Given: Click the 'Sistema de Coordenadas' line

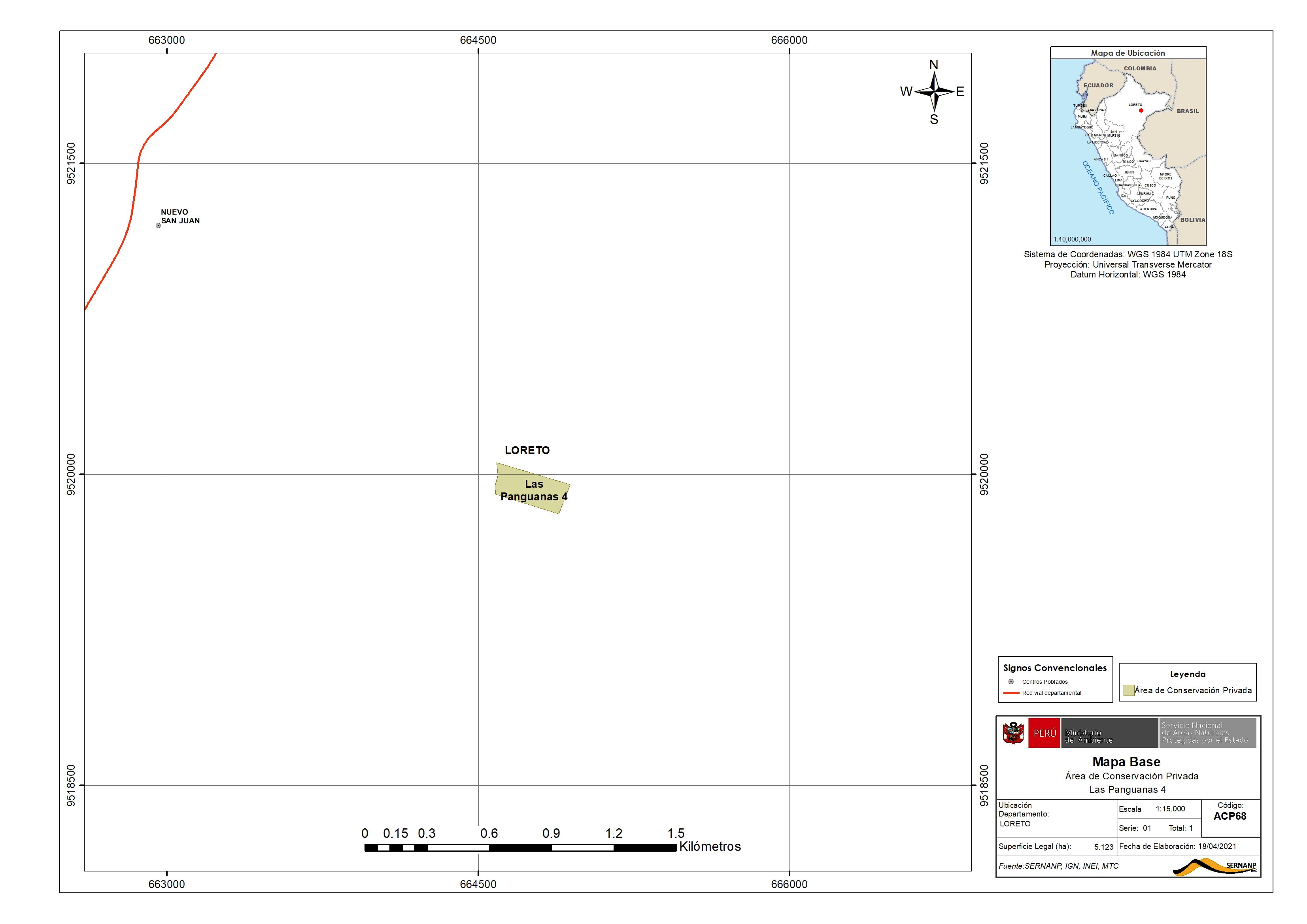Looking at the screenshot, I should tap(1128, 255).
